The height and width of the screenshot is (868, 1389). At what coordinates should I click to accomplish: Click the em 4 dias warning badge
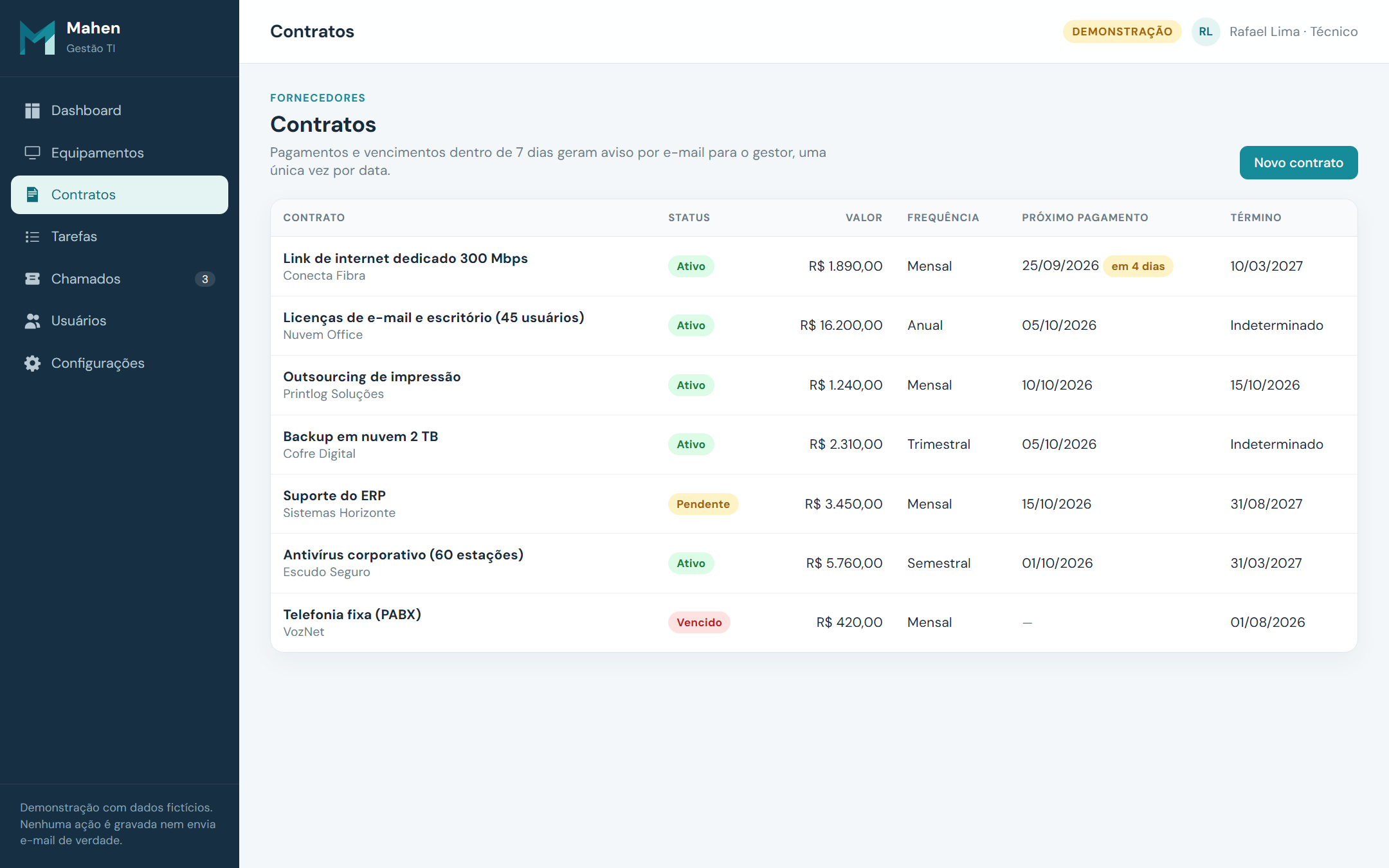coord(1138,266)
